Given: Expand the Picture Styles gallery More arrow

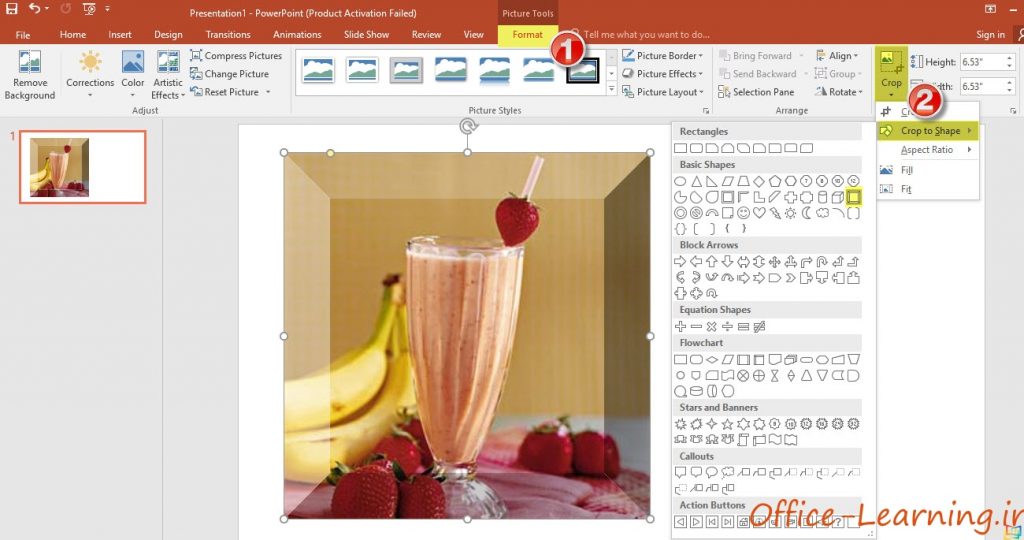Looking at the screenshot, I should click(611, 89).
